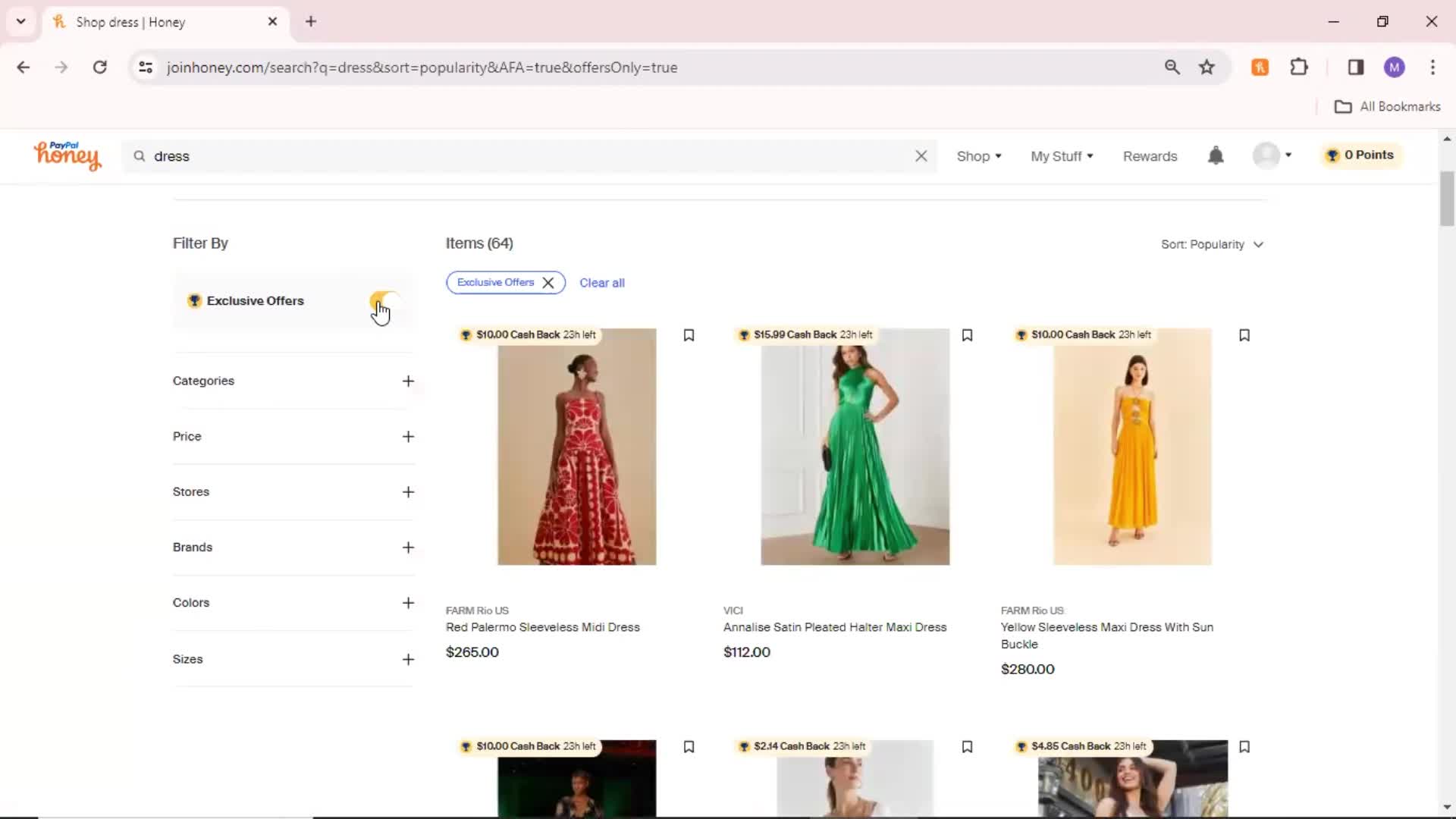This screenshot has width=1456, height=819.
Task: Bookmark the Annalise Satin Pleated Halter dress
Action: (967, 335)
